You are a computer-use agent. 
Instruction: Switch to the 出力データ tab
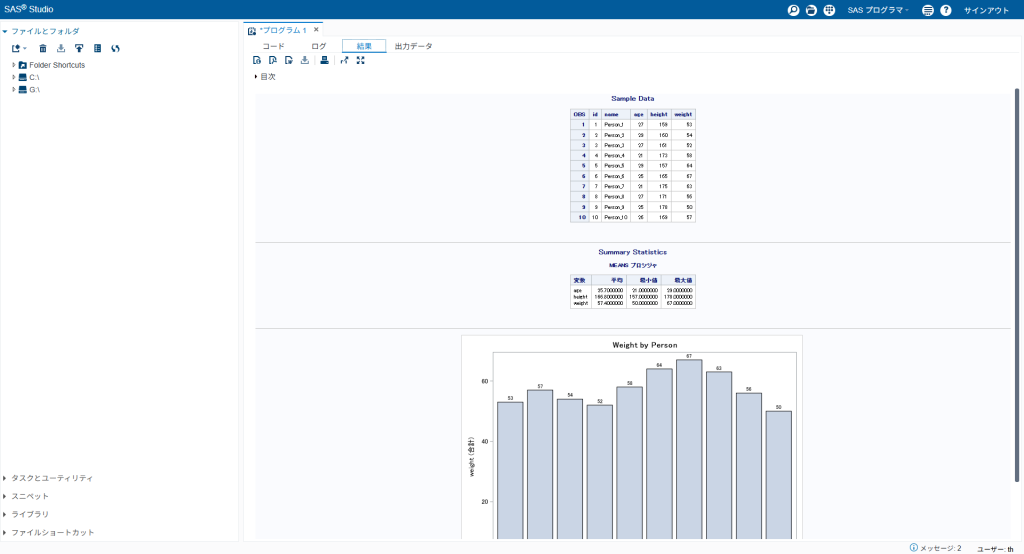413,46
